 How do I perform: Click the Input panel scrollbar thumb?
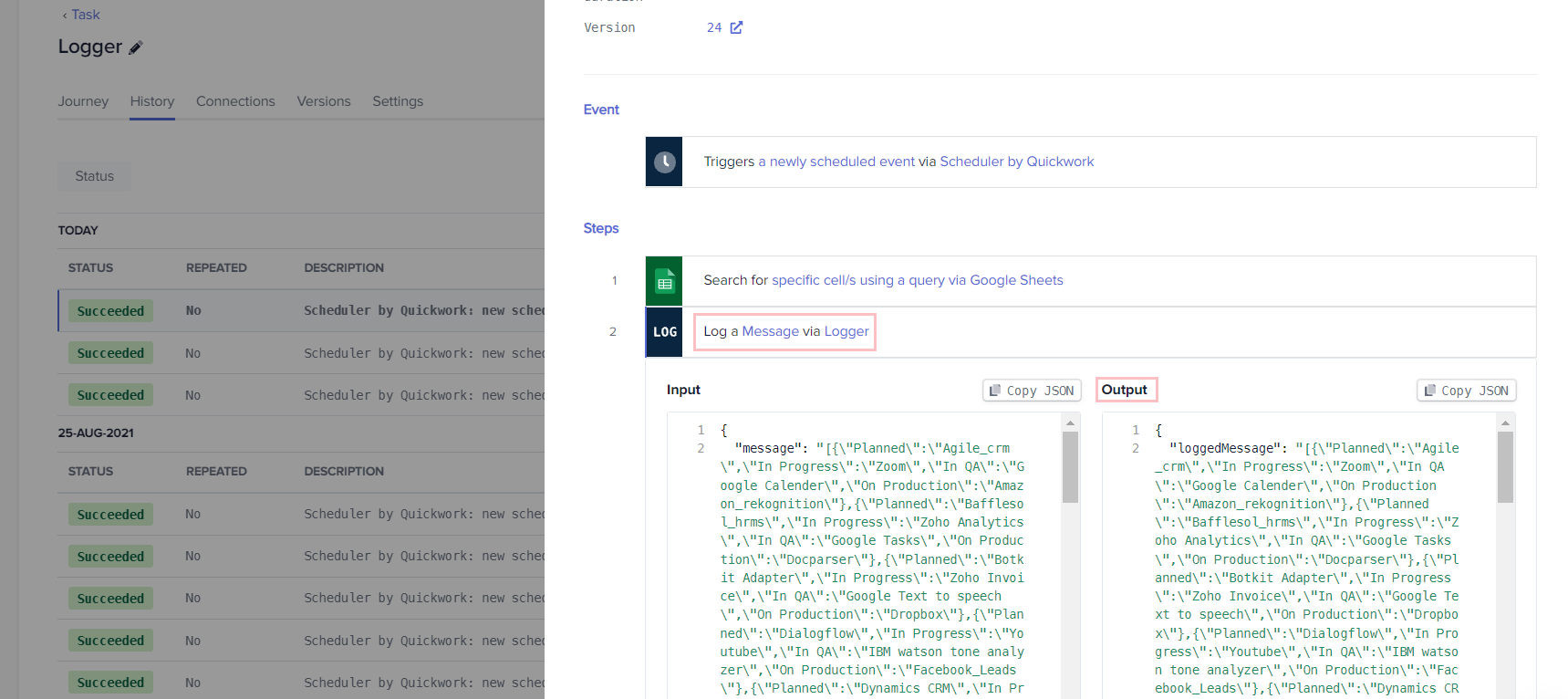pos(1070,466)
